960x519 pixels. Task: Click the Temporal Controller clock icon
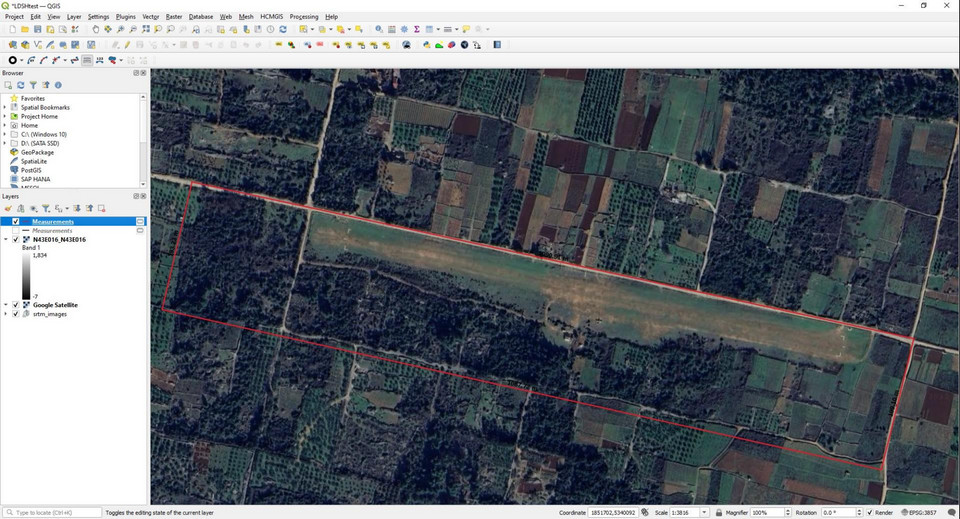(x=270, y=29)
